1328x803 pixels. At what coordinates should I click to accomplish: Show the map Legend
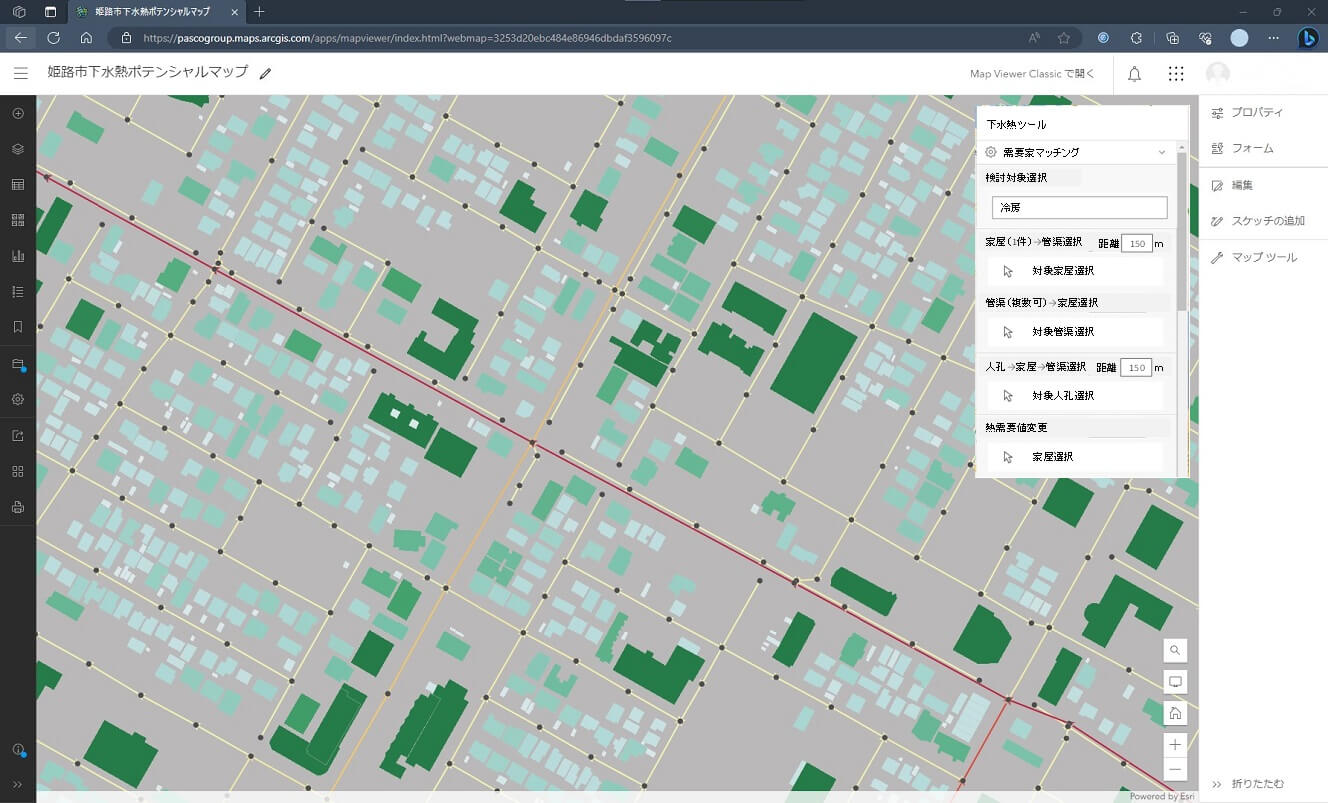(x=18, y=292)
